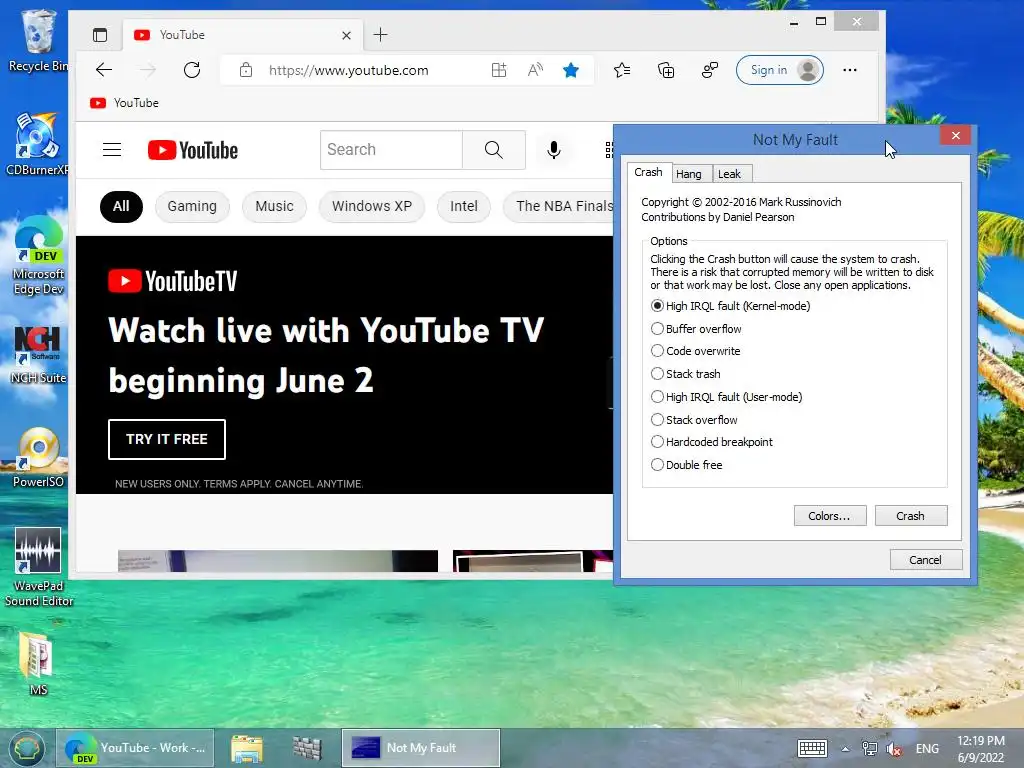Show hidden tray icons arrow
Viewport: 1024px width, 768px height.
pyautogui.click(x=845, y=749)
